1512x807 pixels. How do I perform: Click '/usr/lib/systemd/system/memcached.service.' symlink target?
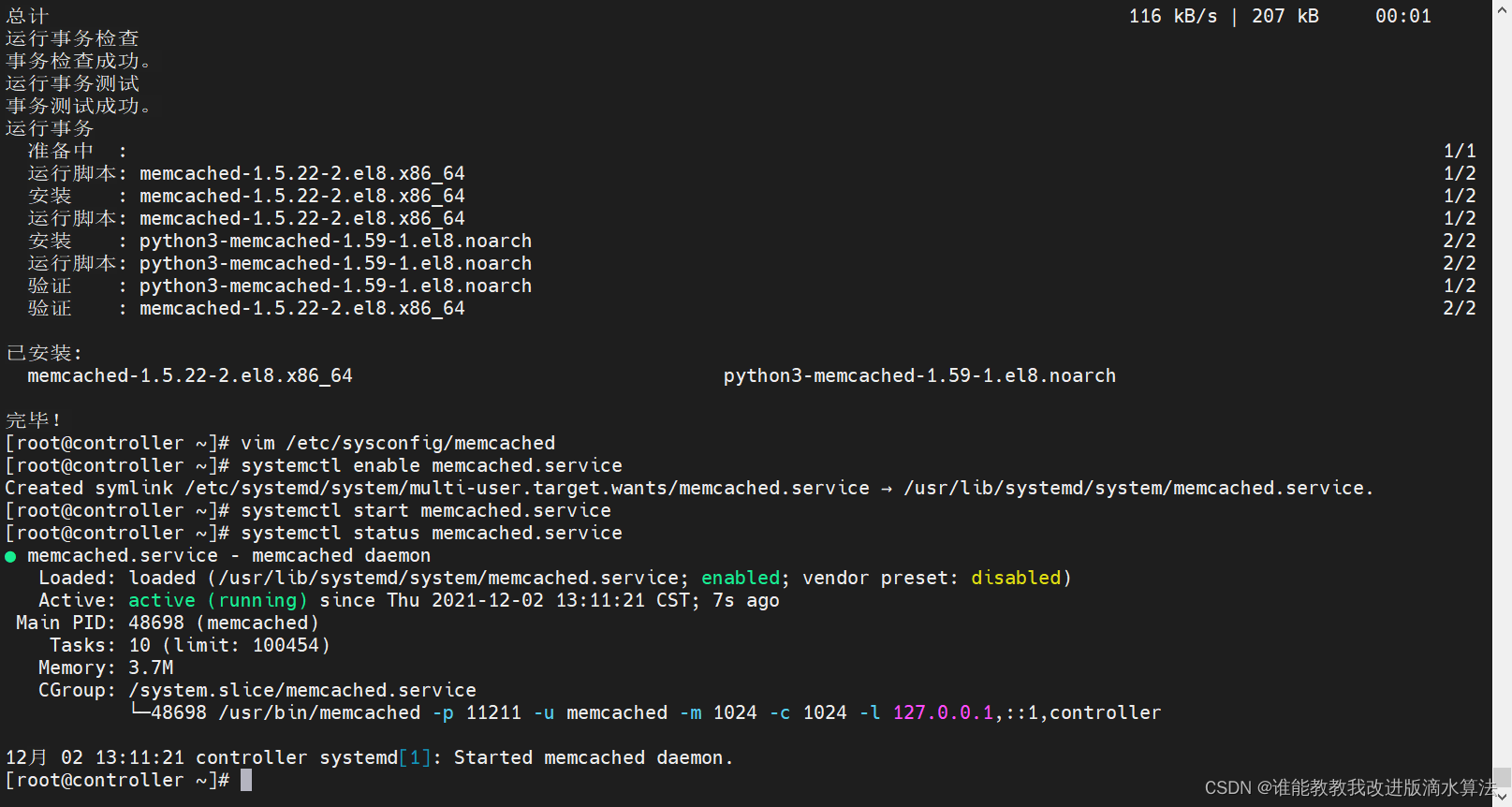pos(1138,488)
